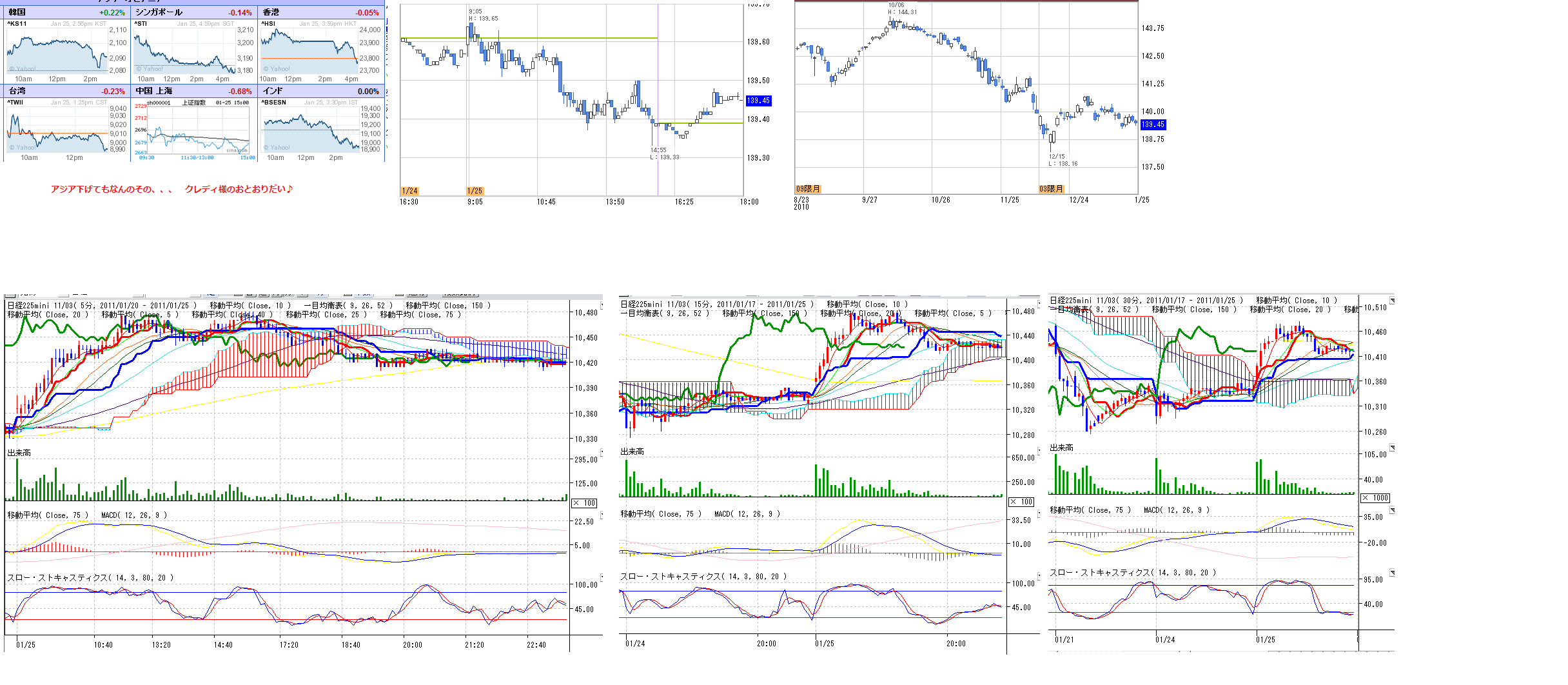The image size is (1568, 685).
Task: Click the ×100 volume scale button on 5-minute chart
Action: (584, 503)
